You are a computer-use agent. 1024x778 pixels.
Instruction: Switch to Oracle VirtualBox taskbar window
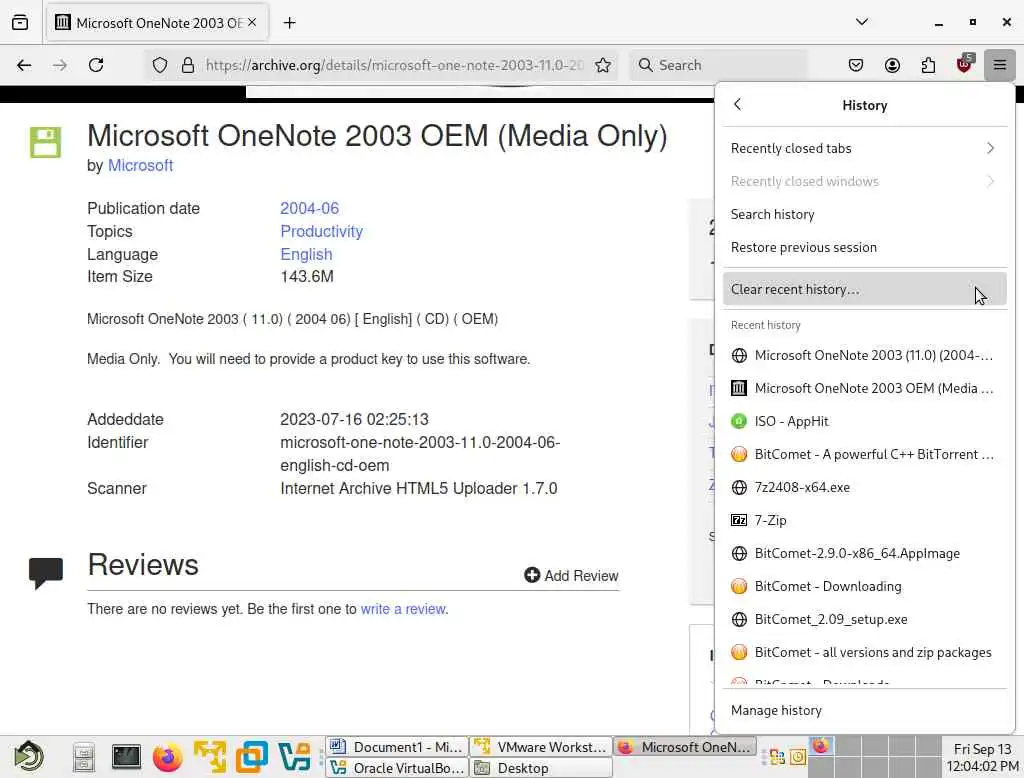point(397,768)
